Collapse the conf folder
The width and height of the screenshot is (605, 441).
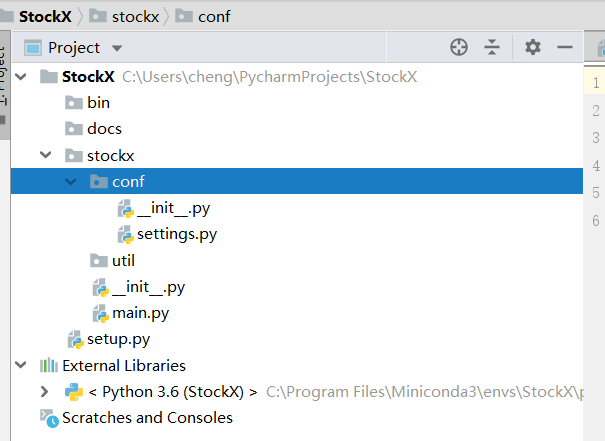(x=70, y=182)
